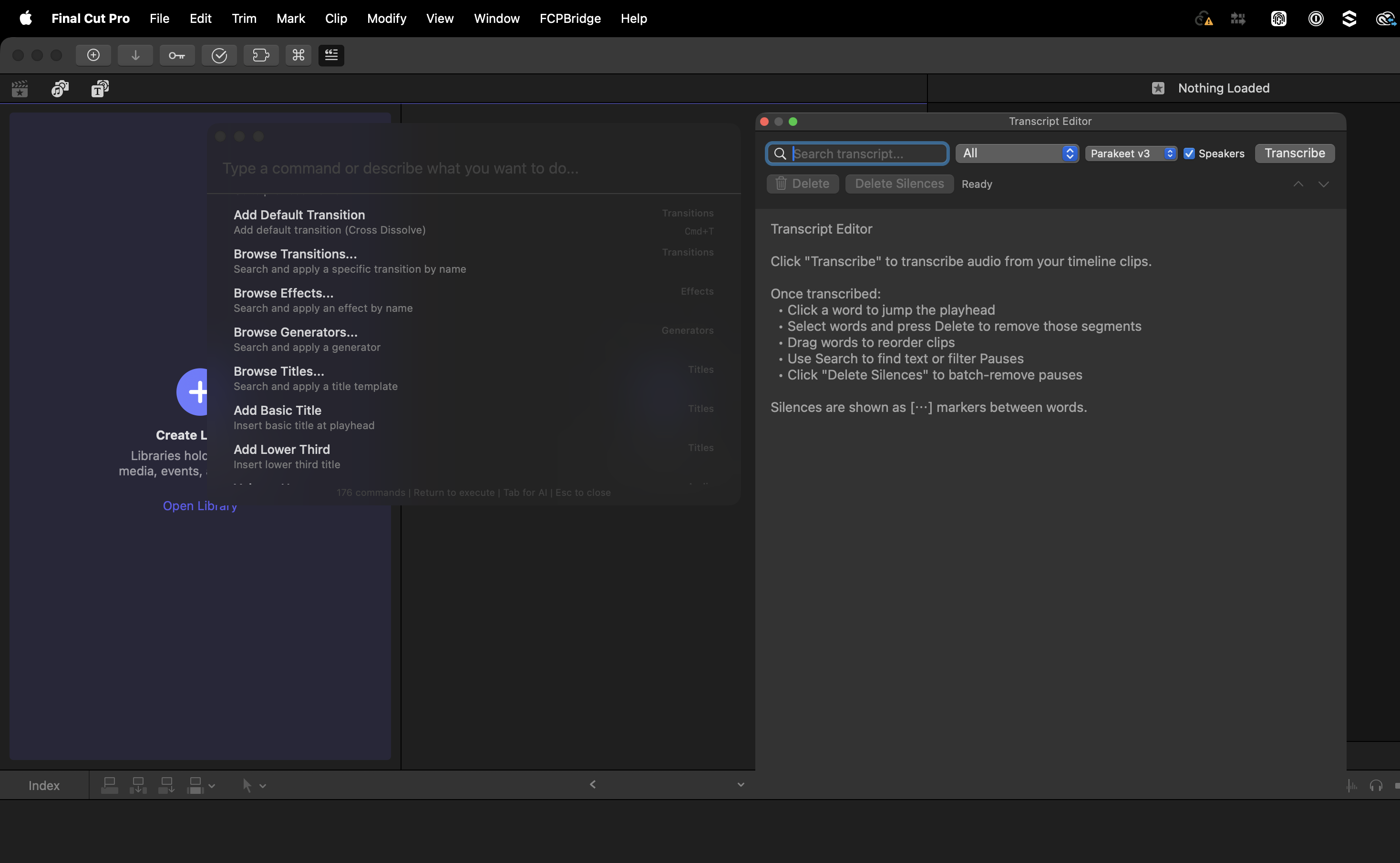Show the Libraries sidebar clapperboard icon
This screenshot has width=1400, height=863.
pyautogui.click(x=20, y=89)
